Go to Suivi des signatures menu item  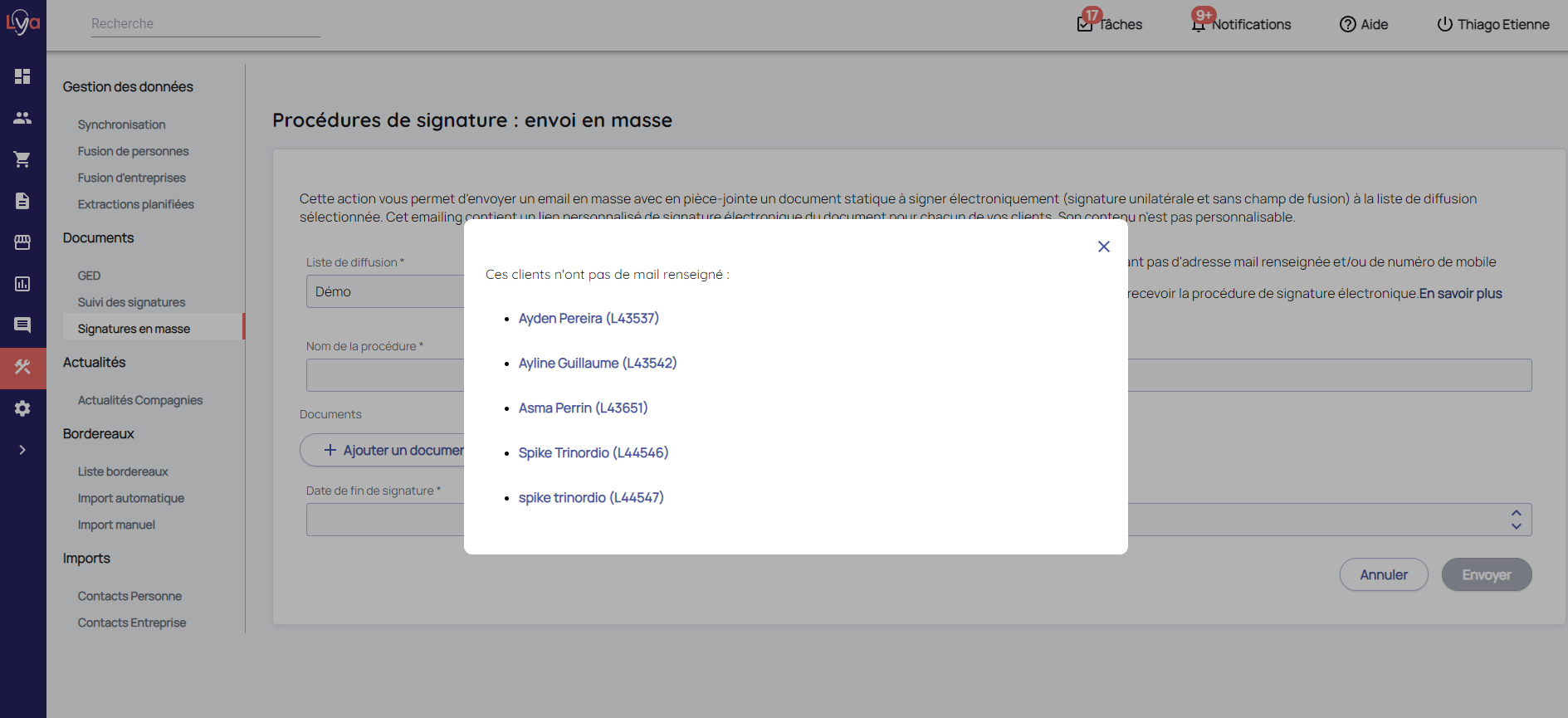point(131,302)
